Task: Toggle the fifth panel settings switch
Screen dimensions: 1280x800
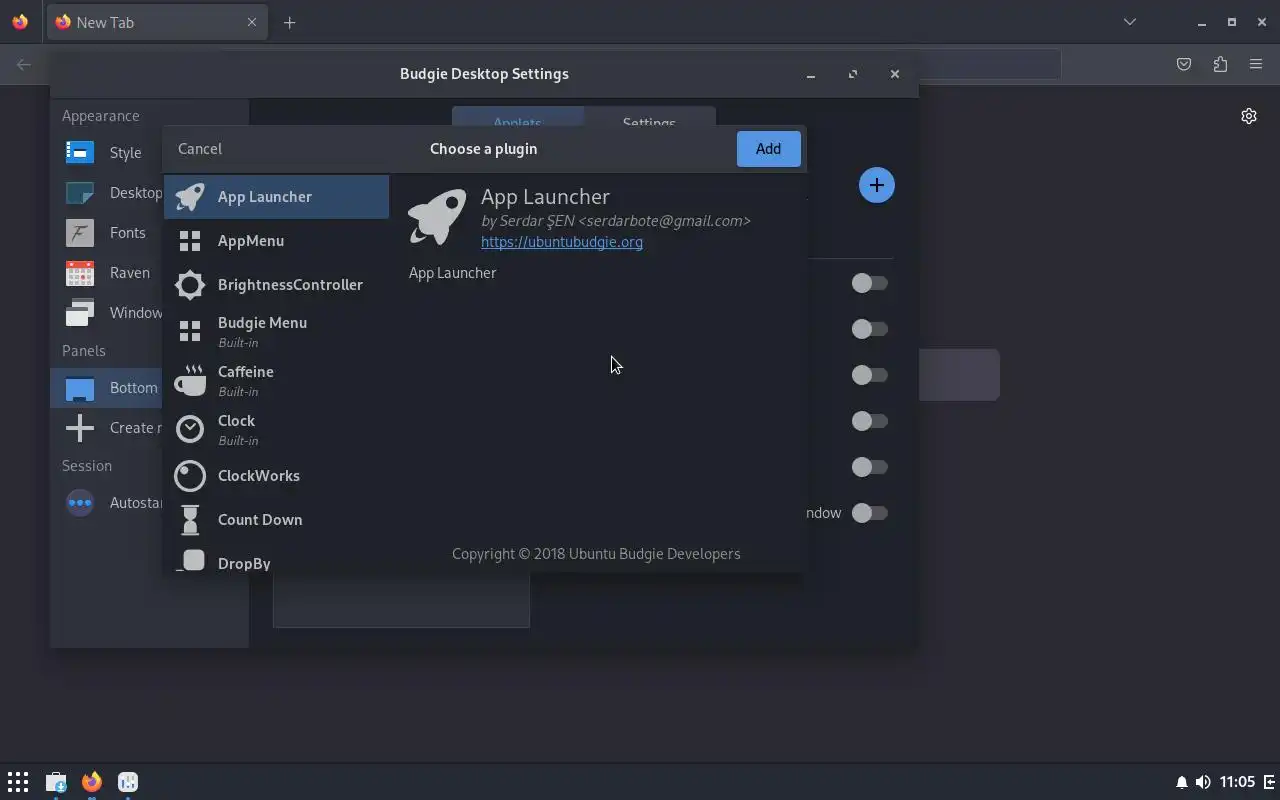Action: (869, 467)
